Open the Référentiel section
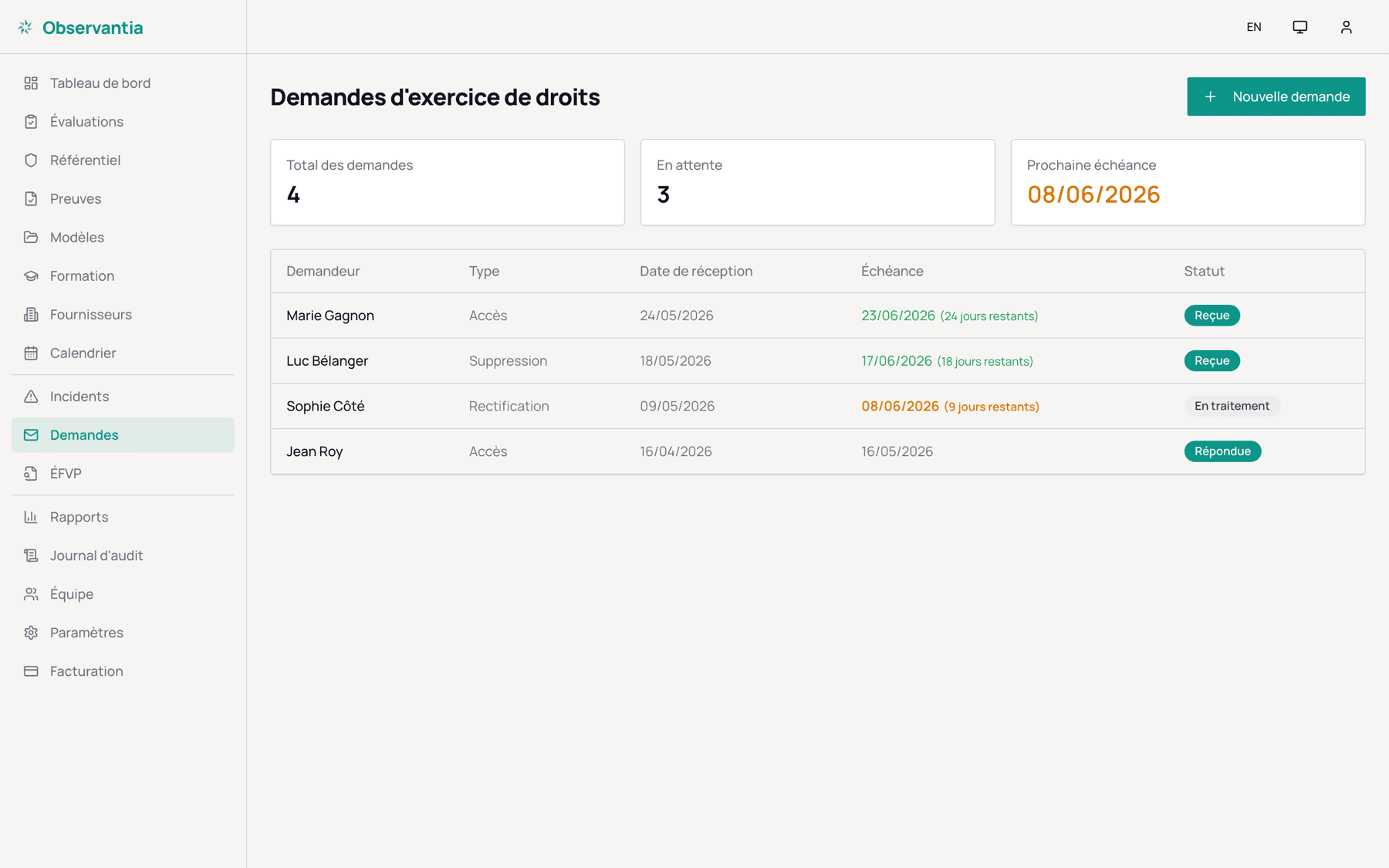 (123, 160)
